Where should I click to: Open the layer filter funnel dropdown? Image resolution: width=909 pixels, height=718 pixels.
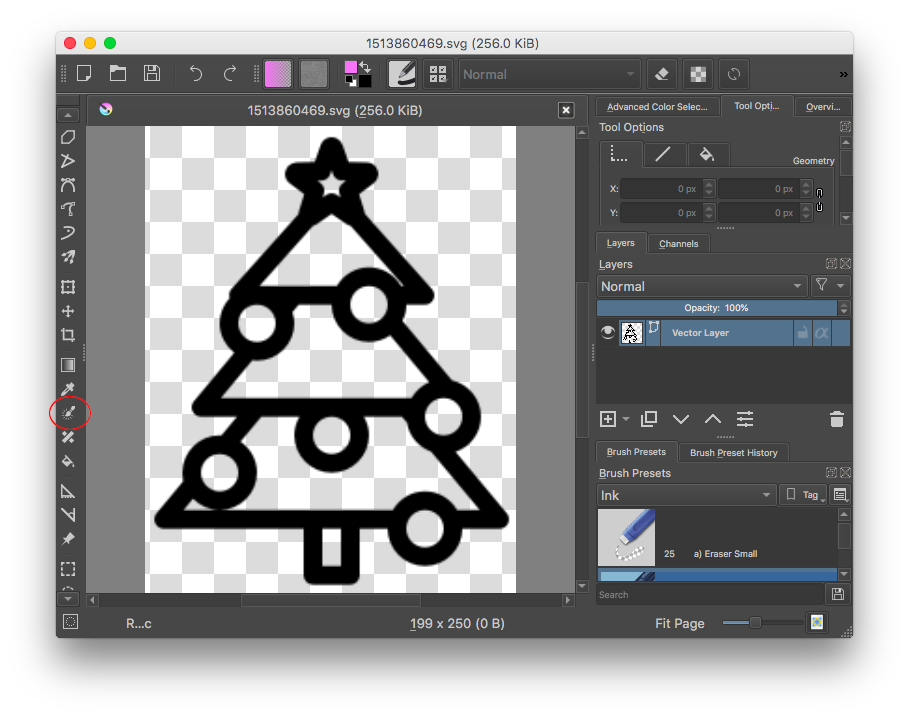coord(822,285)
